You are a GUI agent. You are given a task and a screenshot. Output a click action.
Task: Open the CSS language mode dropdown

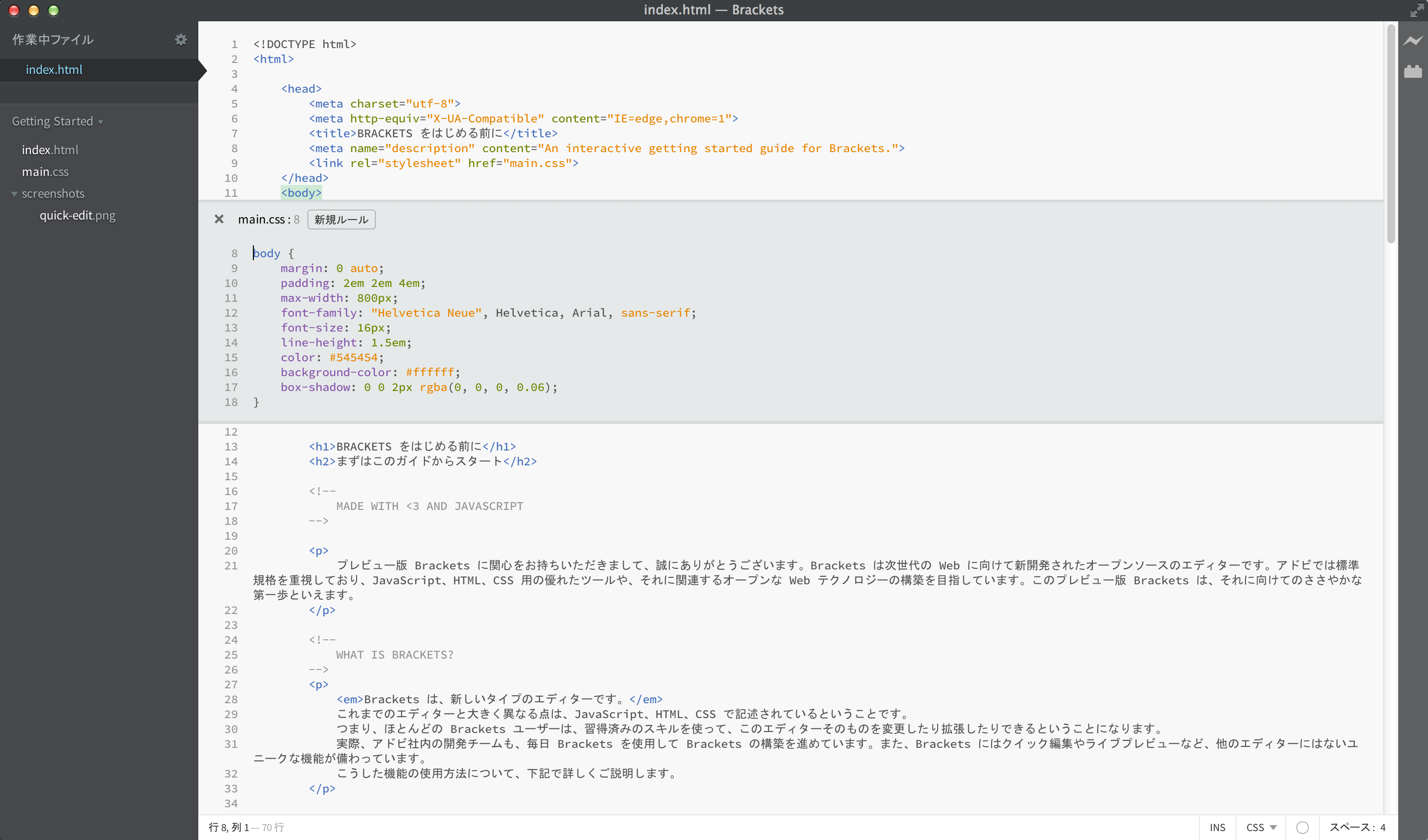1261,827
